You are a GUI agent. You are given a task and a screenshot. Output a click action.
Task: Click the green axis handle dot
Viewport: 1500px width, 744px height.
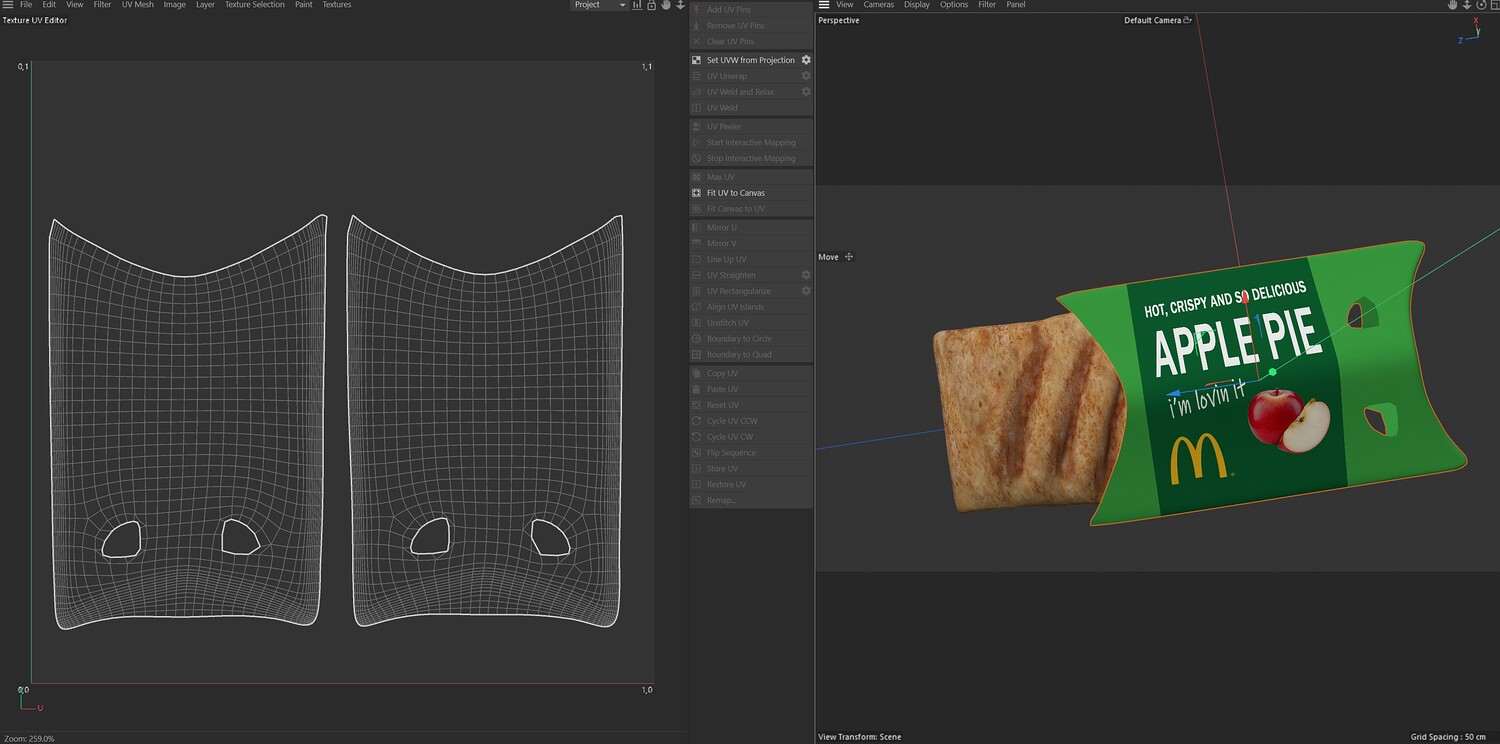1272,372
